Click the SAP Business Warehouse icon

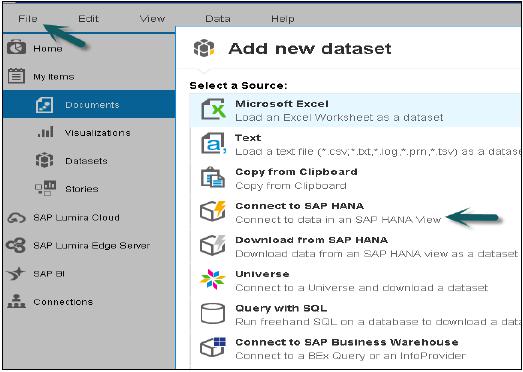(213, 347)
